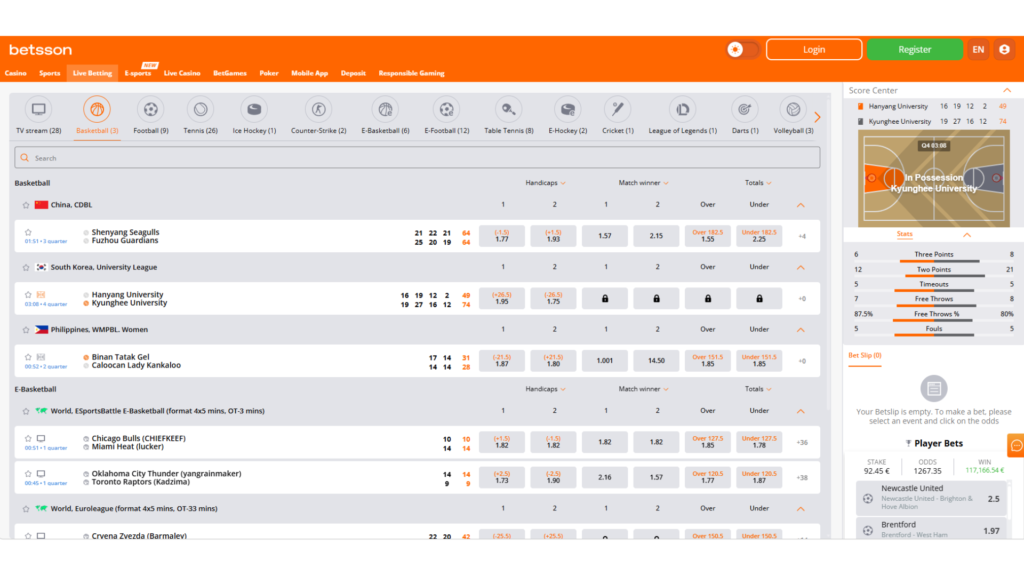Image resolution: width=1024 pixels, height=576 pixels.
Task: Collapse the South Korea University League section
Action: 801,267
